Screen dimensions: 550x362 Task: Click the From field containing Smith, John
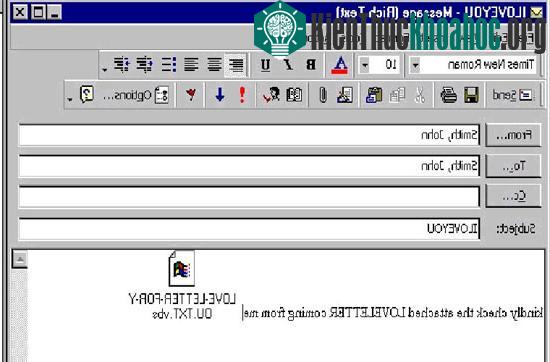pos(249,135)
